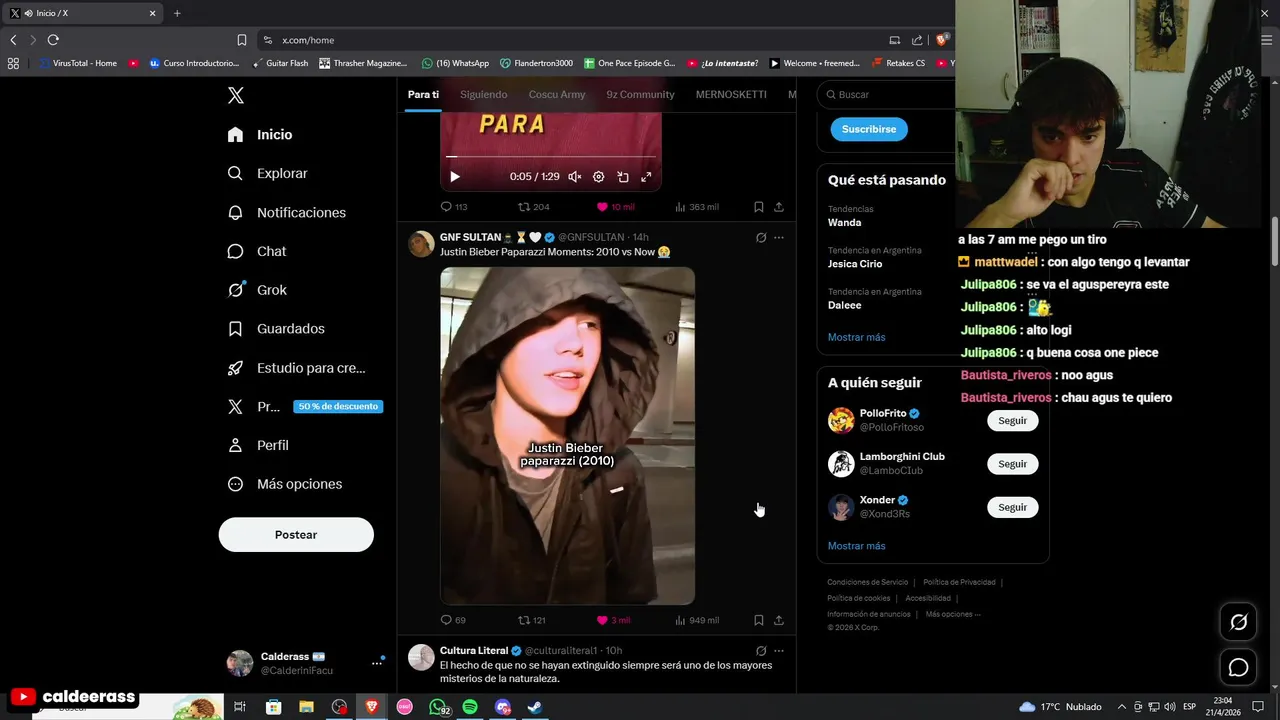Bookmark the post with 363 mil views
Screen dimensions: 1280x720
click(759, 207)
